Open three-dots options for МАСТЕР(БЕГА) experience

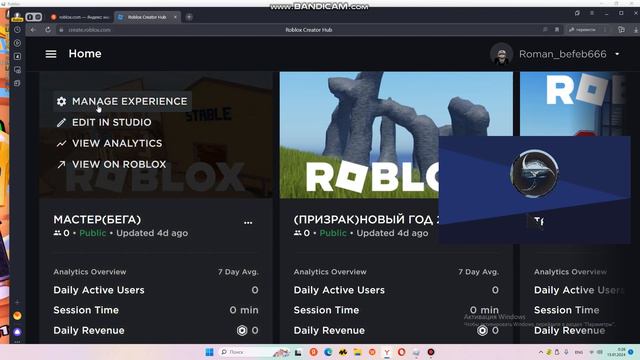pos(248,223)
